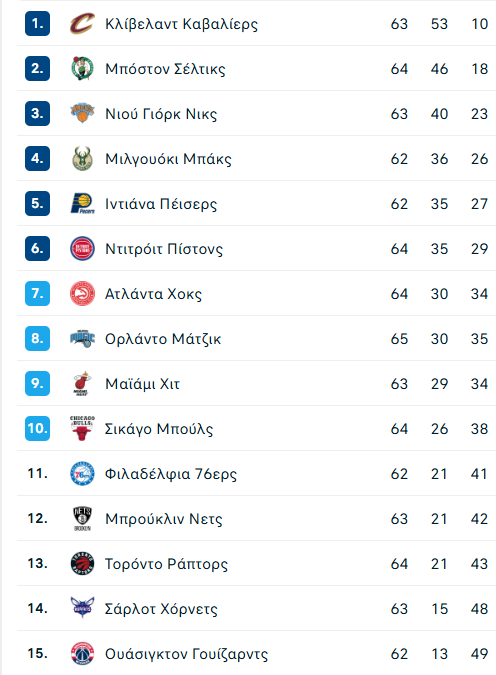
Task: Select the Κλίβελαντ Καβαλίερς team name
Action: coord(181,24)
